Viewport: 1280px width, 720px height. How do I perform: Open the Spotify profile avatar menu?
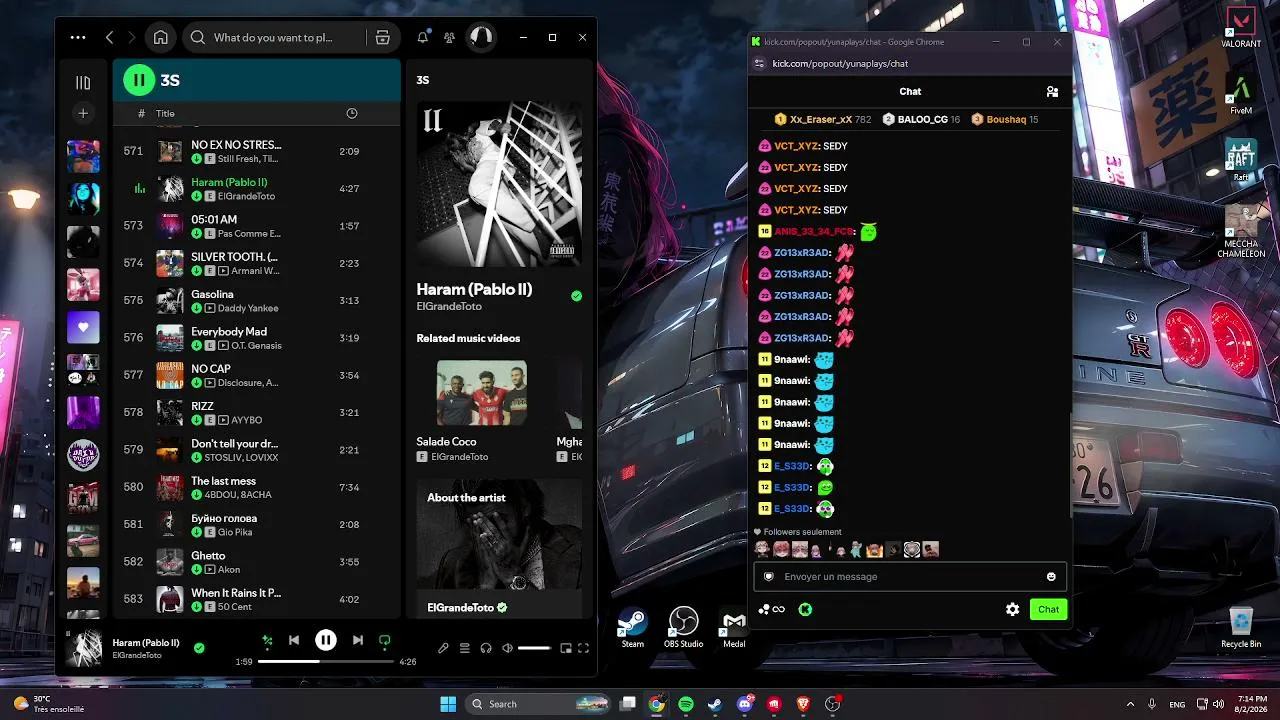click(481, 38)
